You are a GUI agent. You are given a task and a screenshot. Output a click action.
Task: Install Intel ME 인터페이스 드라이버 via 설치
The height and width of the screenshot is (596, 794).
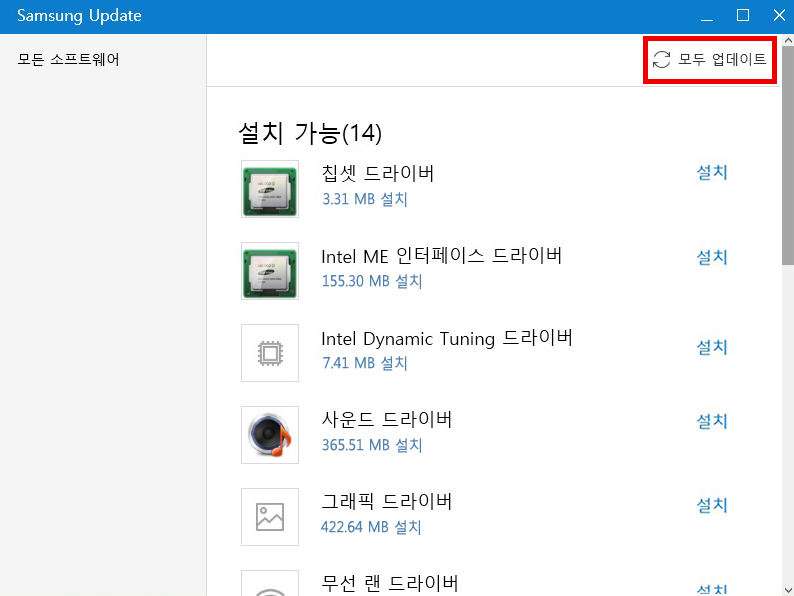coord(712,257)
